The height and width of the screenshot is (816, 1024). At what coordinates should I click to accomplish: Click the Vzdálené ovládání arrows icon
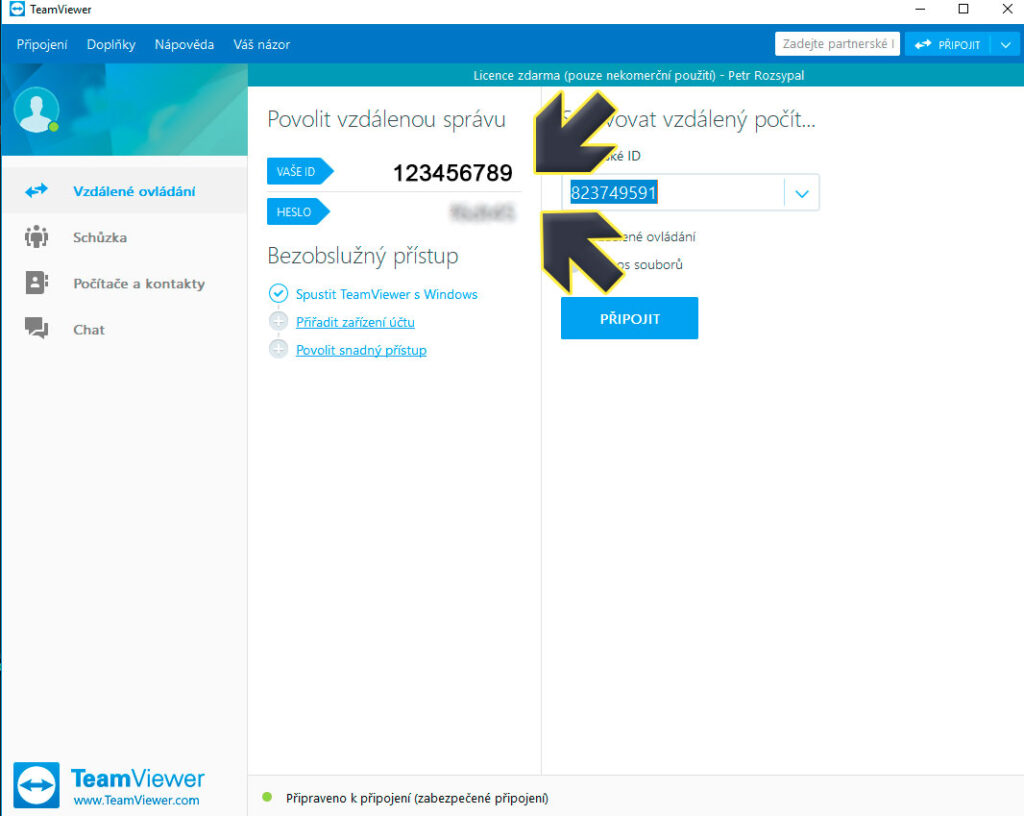(x=37, y=190)
